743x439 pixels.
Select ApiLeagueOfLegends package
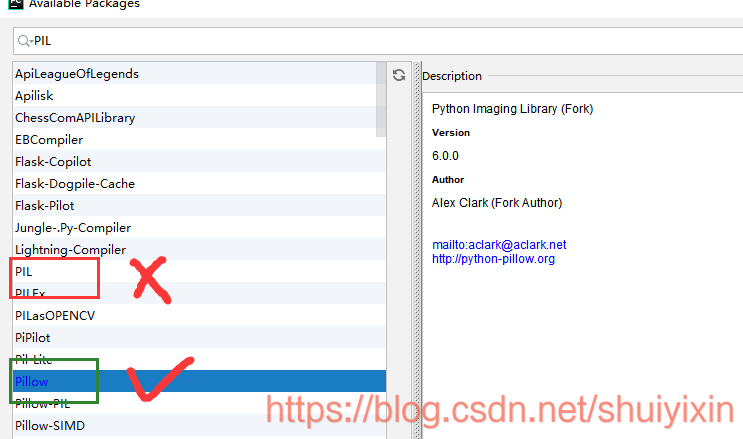point(199,73)
